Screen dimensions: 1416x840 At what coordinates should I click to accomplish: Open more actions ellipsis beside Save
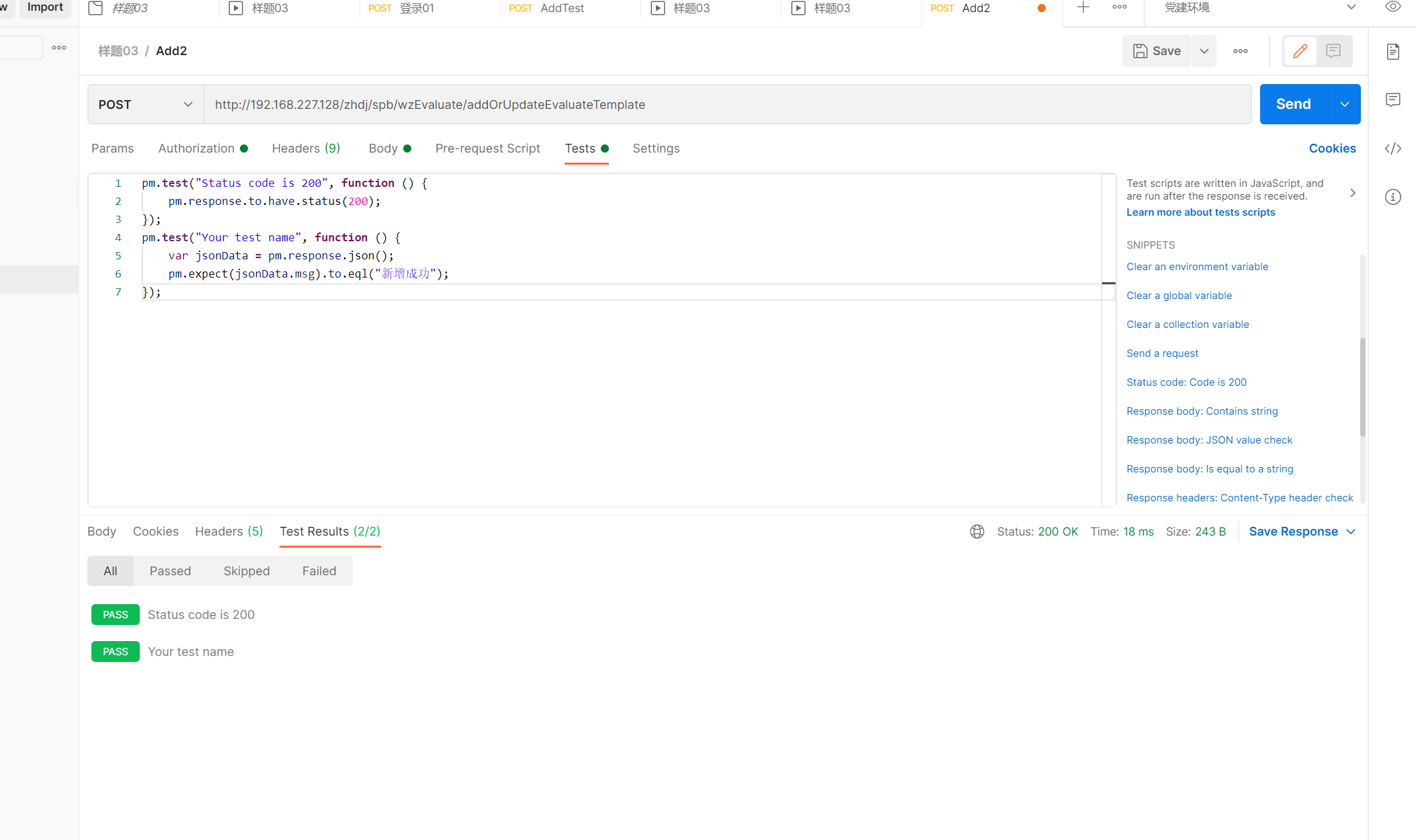[x=1241, y=51]
